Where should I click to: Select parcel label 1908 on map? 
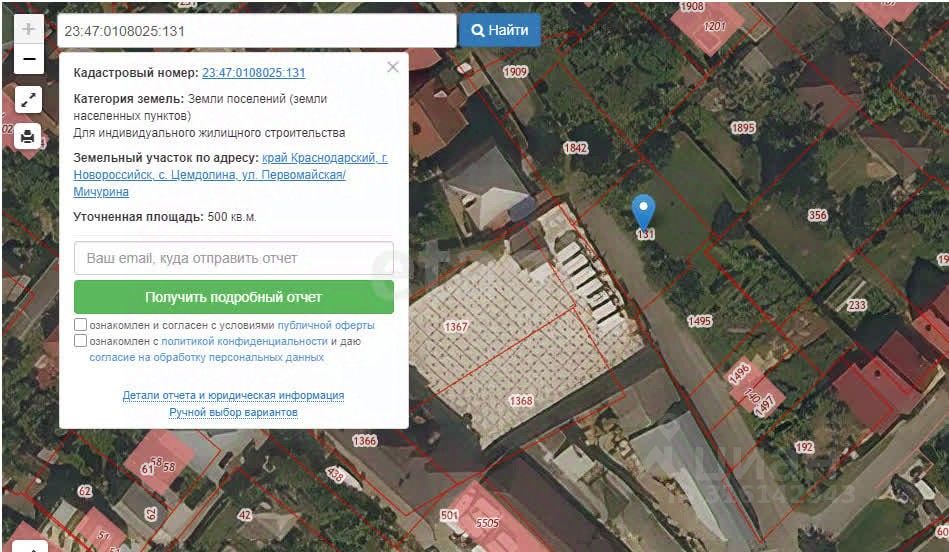(x=692, y=6)
